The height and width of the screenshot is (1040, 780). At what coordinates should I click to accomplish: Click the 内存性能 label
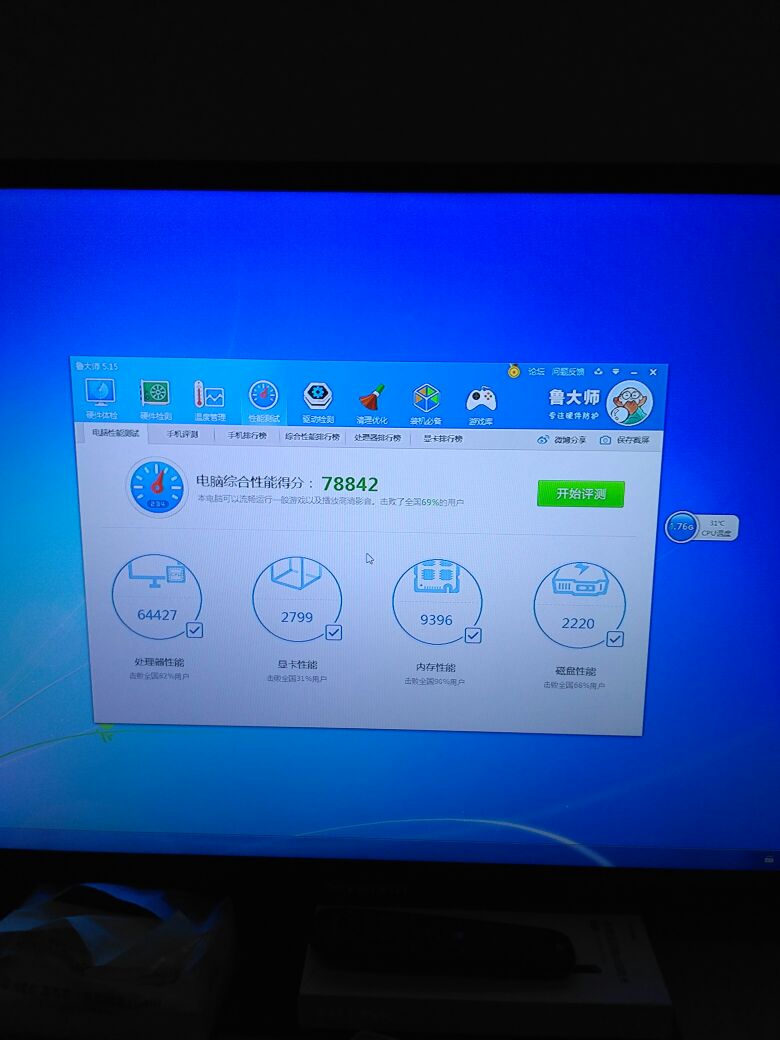(x=435, y=667)
